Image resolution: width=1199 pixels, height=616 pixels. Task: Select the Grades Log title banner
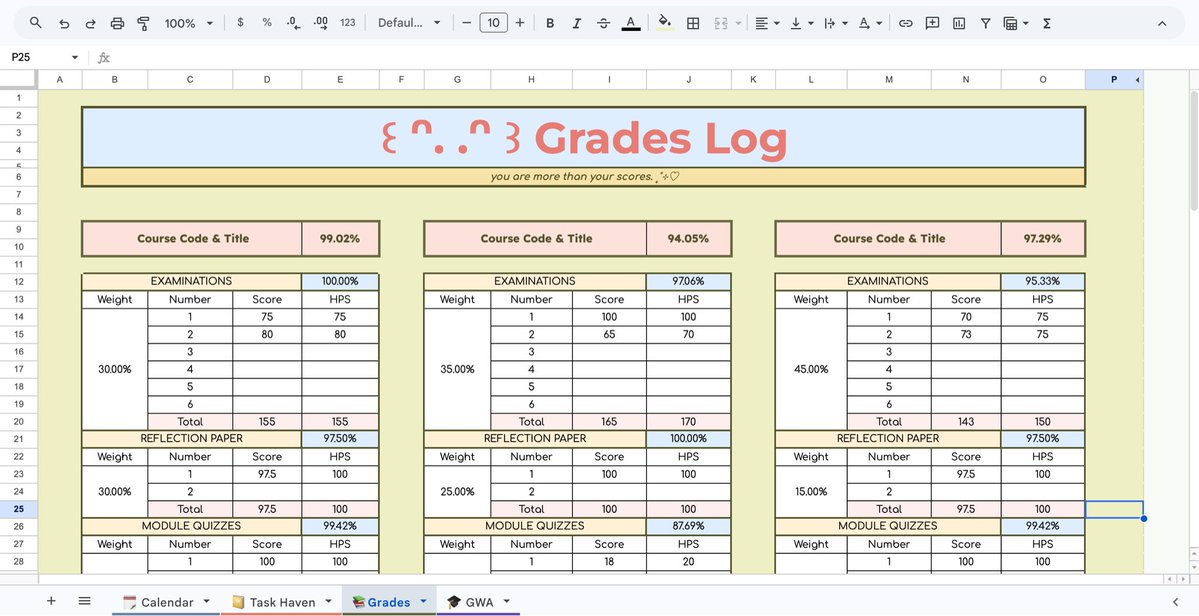[x=583, y=138]
